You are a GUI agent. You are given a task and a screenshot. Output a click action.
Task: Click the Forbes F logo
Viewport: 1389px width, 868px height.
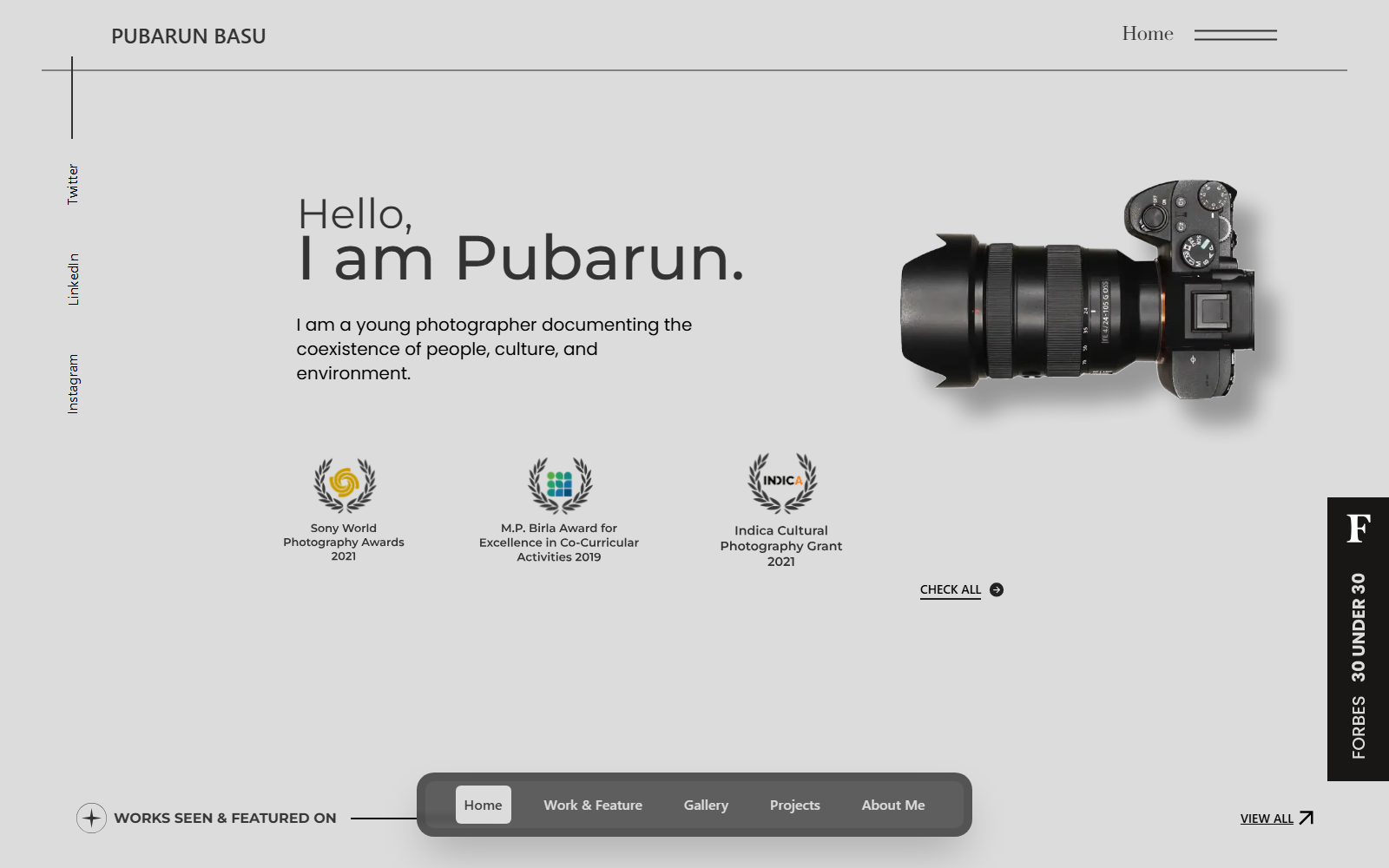[x=1359, y=528]
